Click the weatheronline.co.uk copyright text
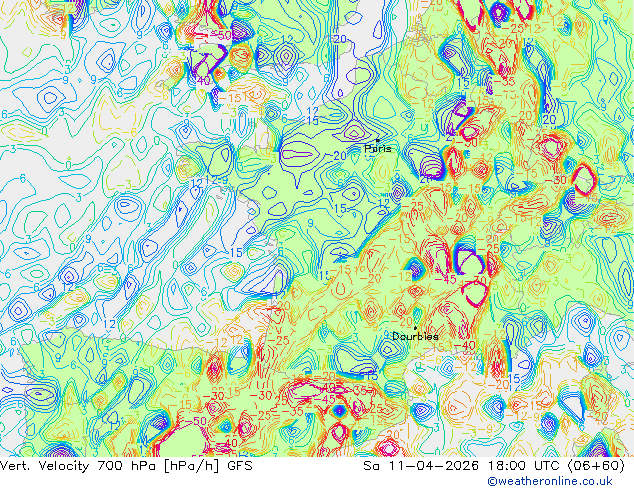 coord(550,481)
